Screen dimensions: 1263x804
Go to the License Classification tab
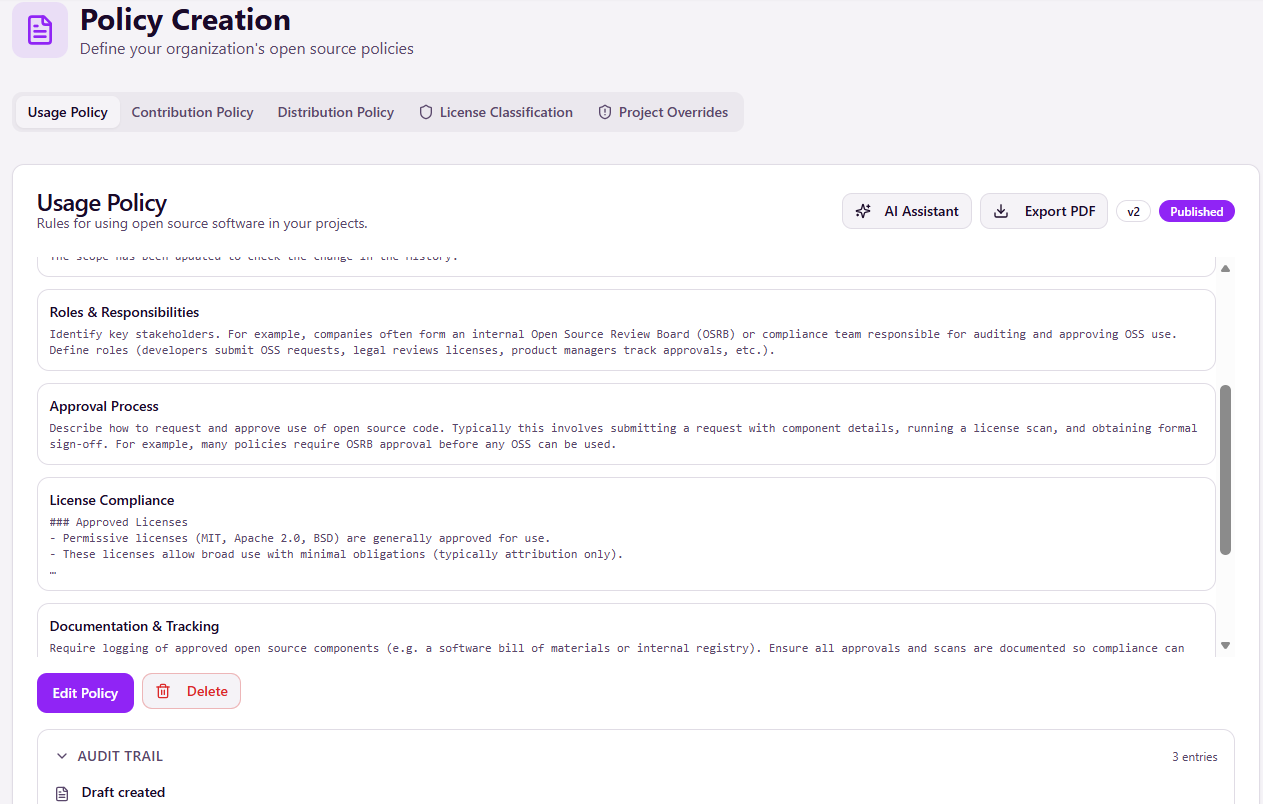tap(496, 112)
